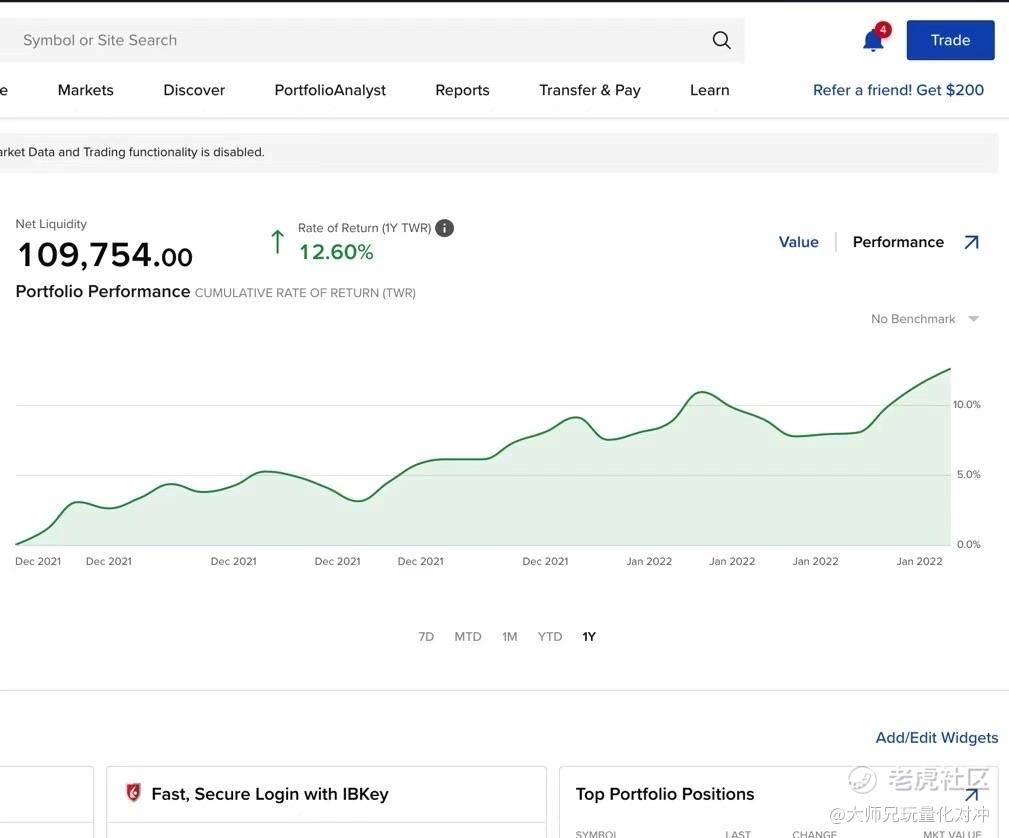This screenshot has width=1009, height=838.
Task: Select the 7D time range
Action: coord(426,637)
